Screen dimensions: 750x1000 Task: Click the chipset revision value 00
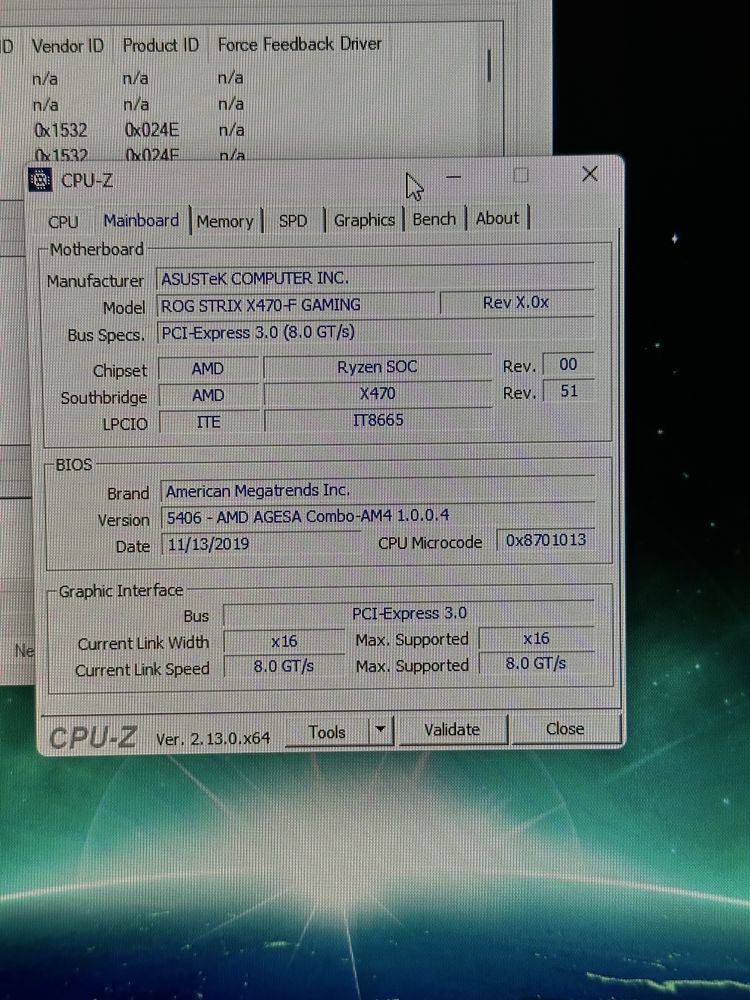click(x=568, y=365)
